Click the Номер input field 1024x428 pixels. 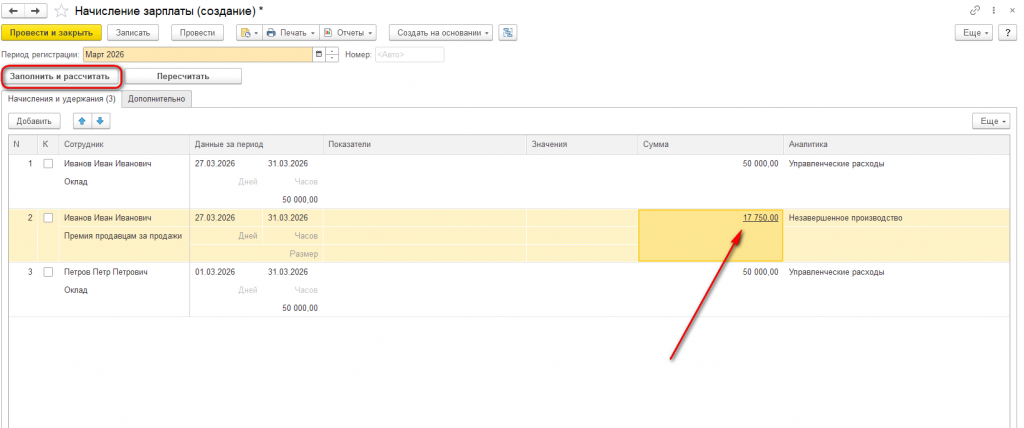[x=409, y=55]
